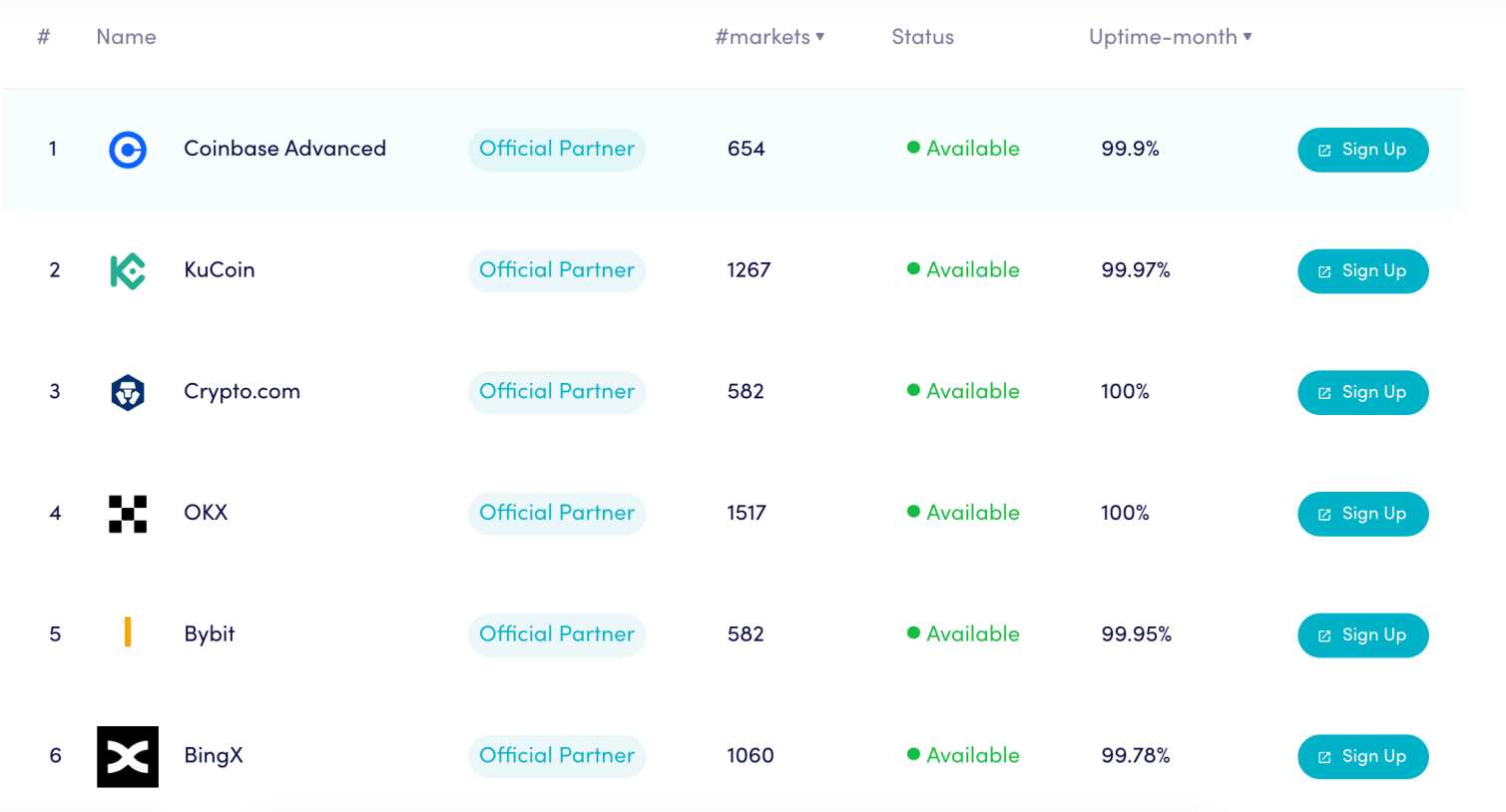Open the Bybit exchange name
The height and width of the screenshot is (812, 1506).
click(210, 634)
